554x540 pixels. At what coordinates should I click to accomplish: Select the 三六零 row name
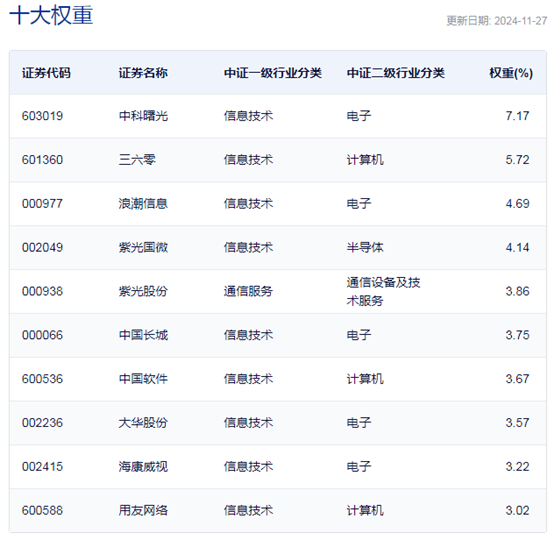(x=137, y=160)
